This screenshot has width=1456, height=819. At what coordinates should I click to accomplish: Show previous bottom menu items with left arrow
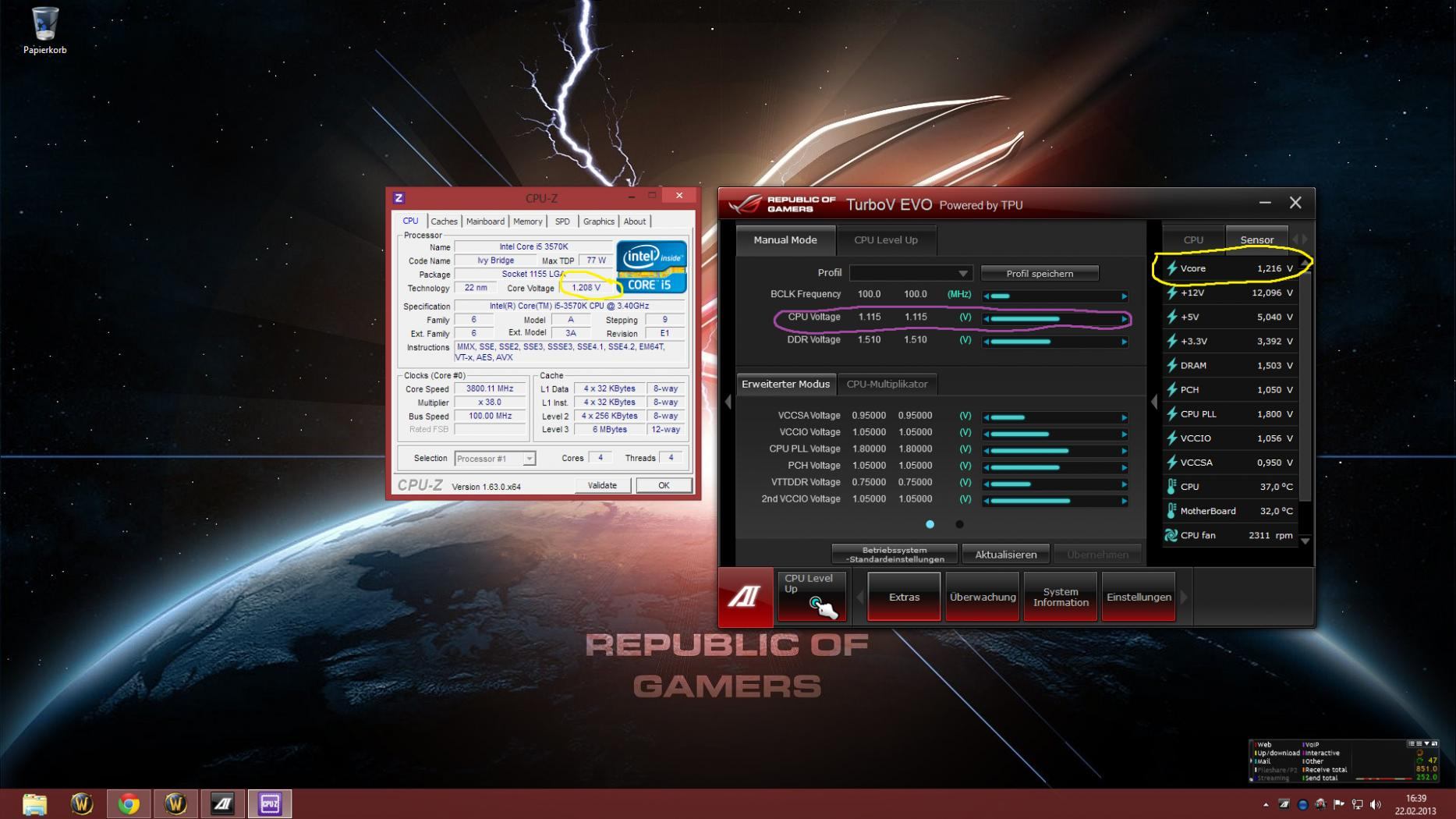(x=860, y=597)
